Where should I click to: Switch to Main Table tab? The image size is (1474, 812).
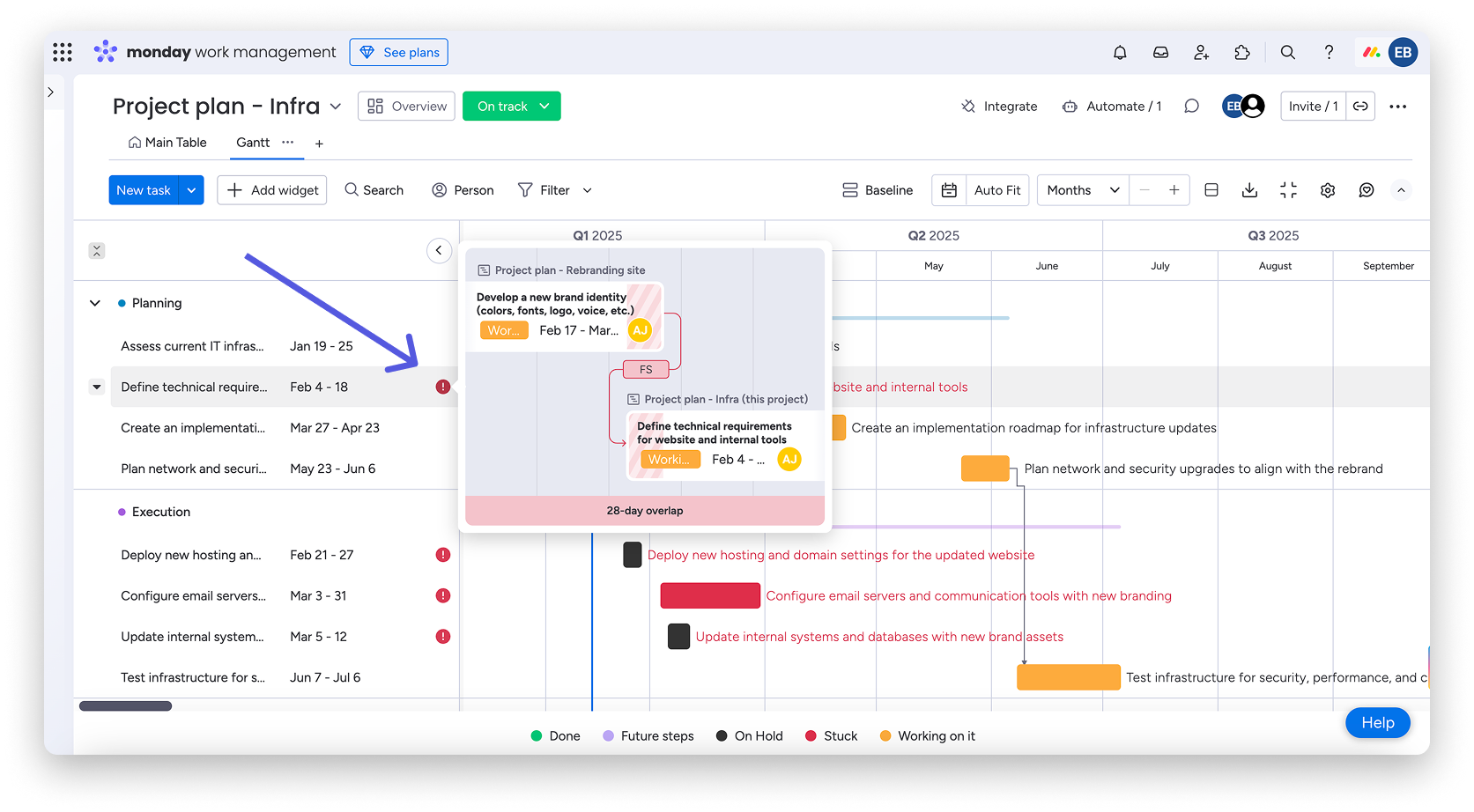click(x=167, y=143)
